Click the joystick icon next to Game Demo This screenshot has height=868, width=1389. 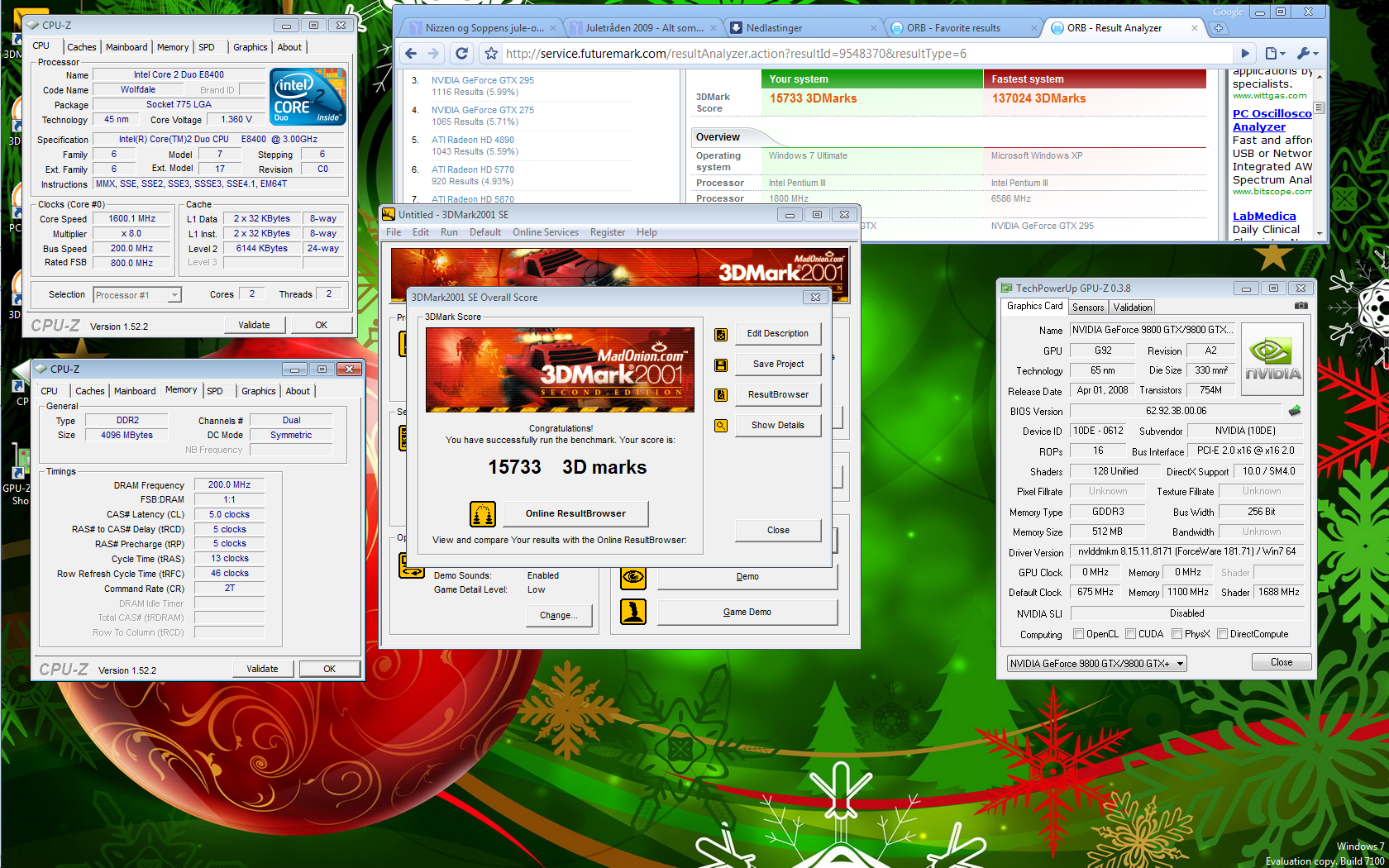point(633,612)
